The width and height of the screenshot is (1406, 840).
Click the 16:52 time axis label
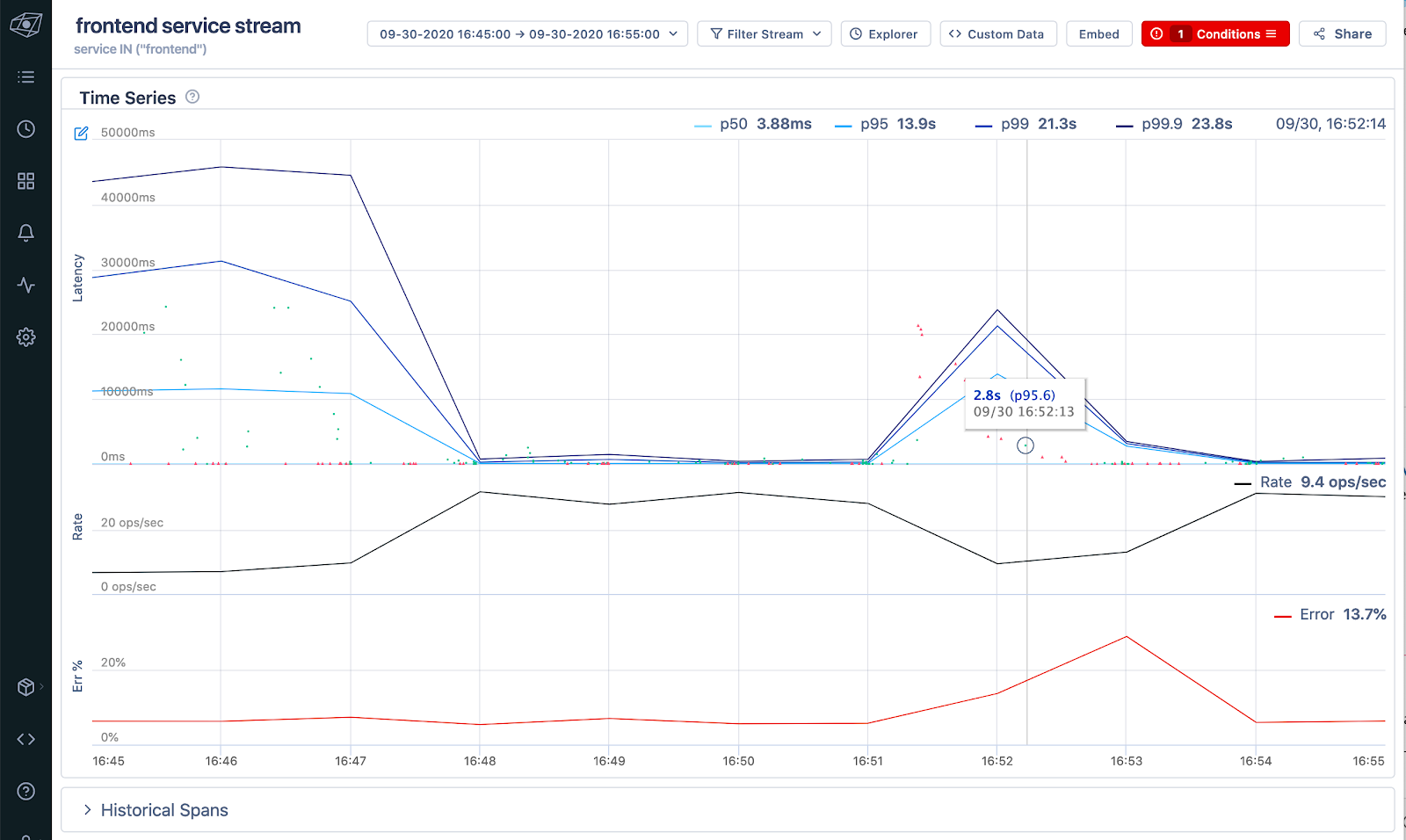997,761
